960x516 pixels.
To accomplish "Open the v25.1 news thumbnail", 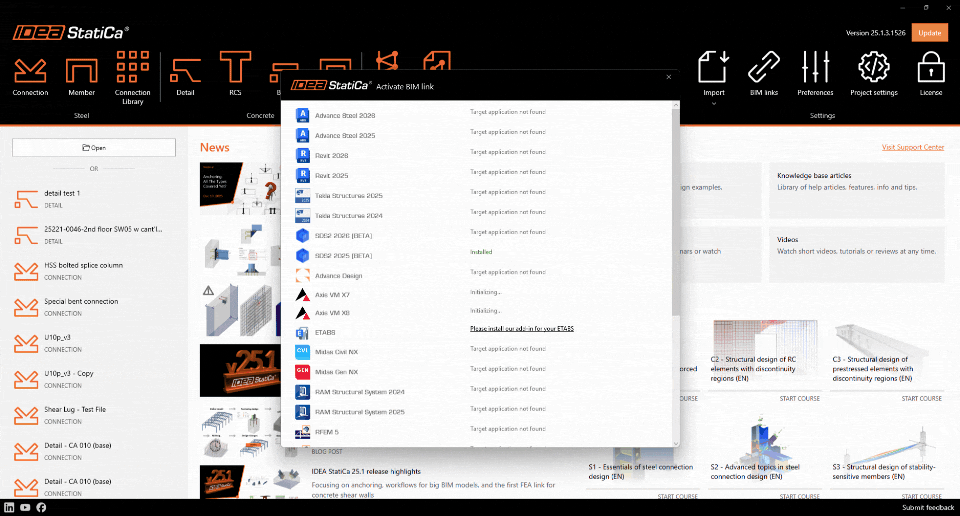I will [x=240, y=370].
